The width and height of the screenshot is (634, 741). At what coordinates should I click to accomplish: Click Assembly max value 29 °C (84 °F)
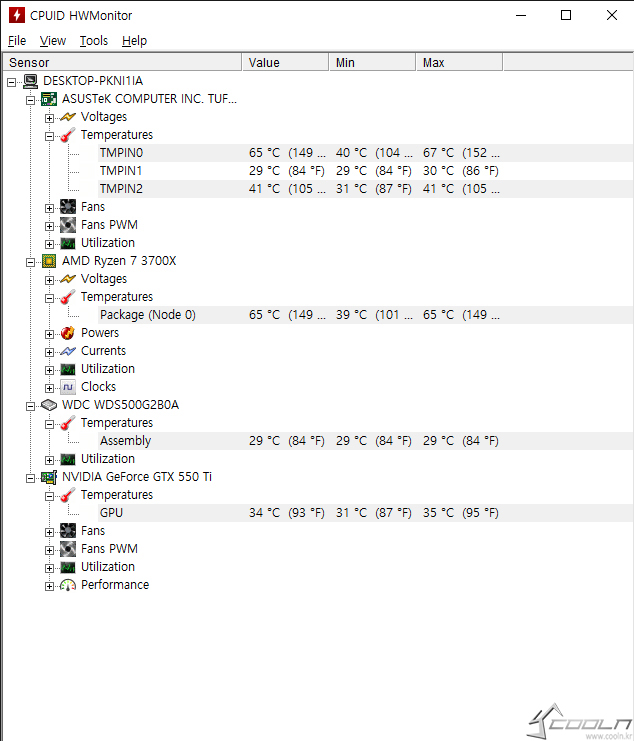pyautogui.click(x=461, y=441)
